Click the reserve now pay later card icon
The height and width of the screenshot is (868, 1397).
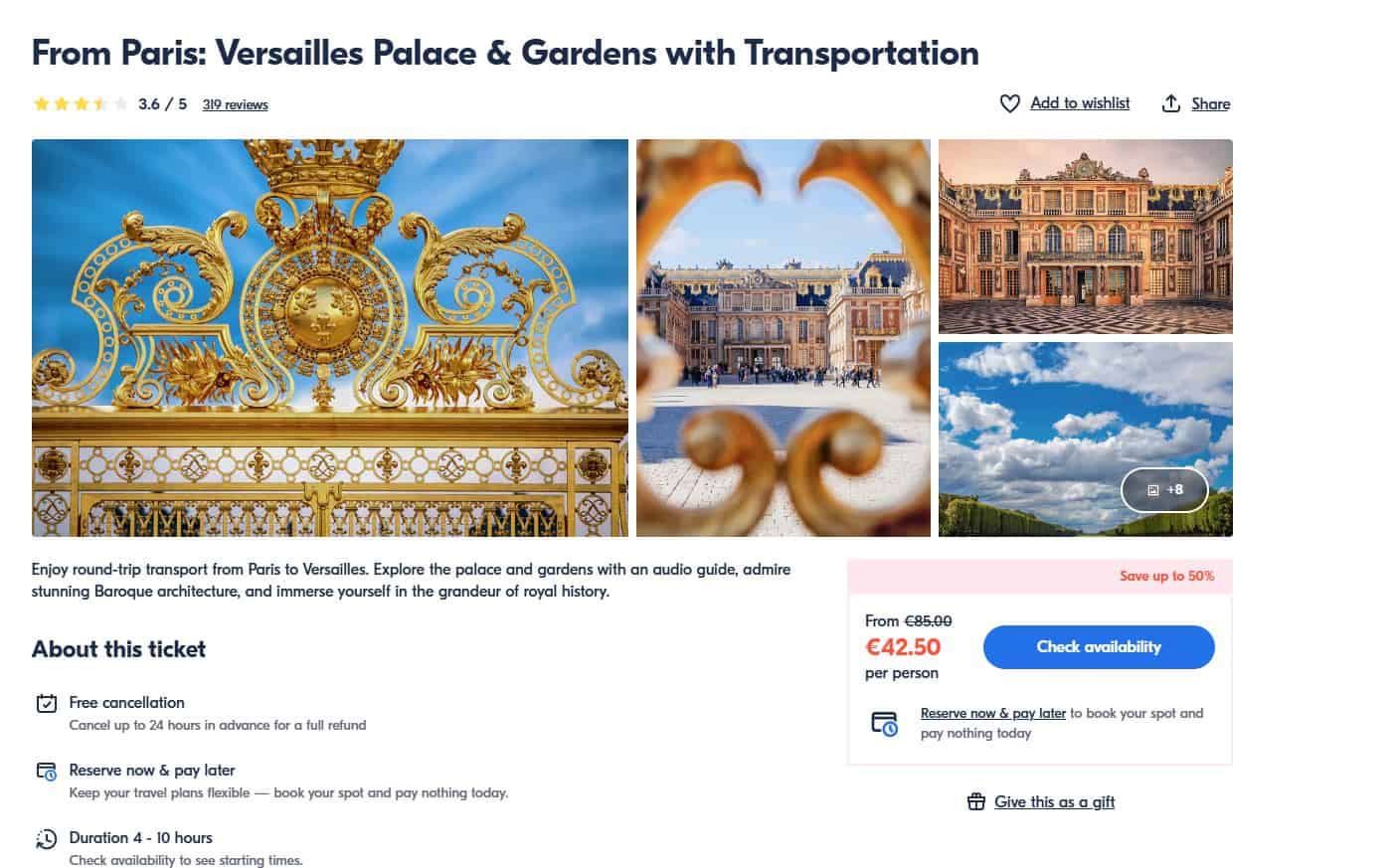(47, 772)
